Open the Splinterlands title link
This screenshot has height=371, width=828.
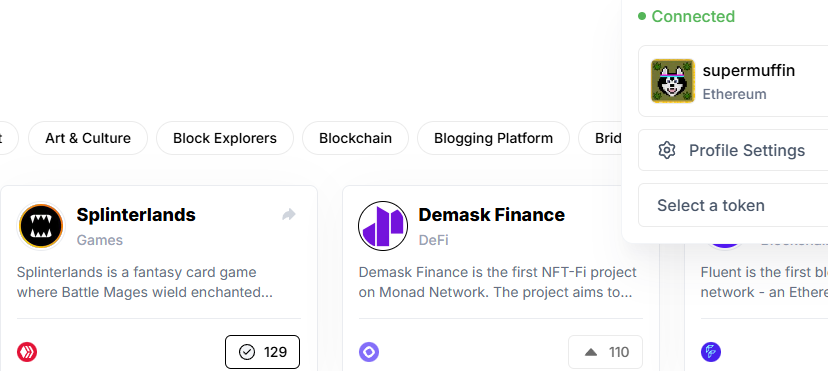point(136,215)
